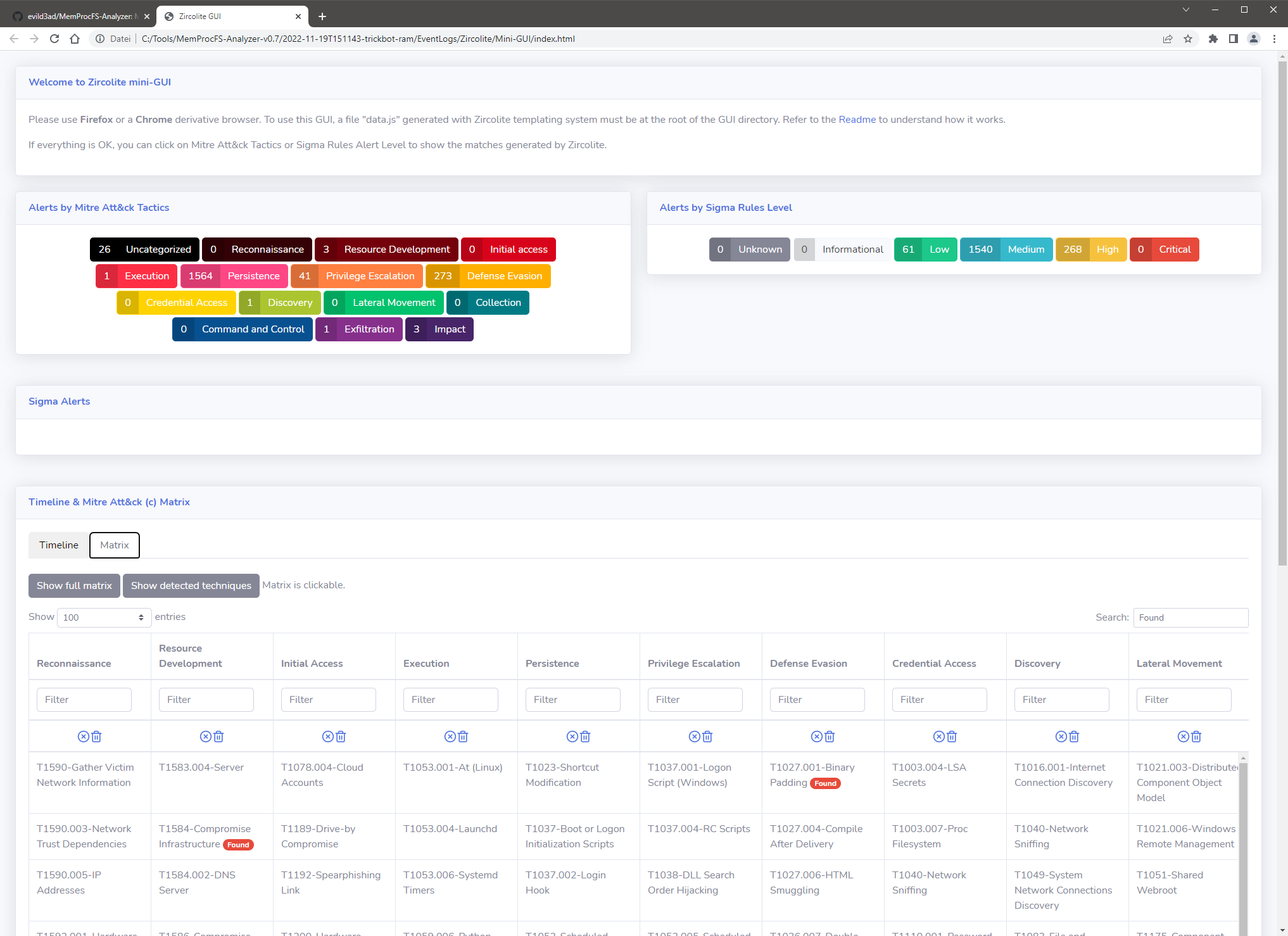Viewport: 1288px width, 936px height.
Task: Click the Medium level badge showing 1540
Action: click(x=1006, y=250)
